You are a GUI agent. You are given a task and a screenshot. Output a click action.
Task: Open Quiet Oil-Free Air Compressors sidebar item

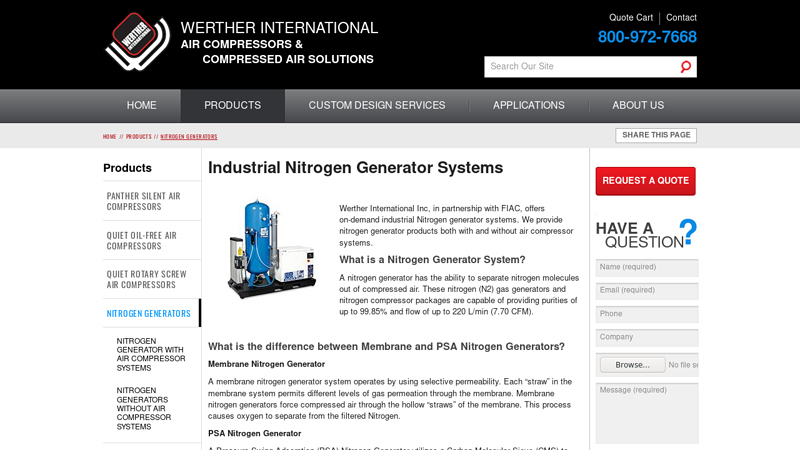(152, 240)
